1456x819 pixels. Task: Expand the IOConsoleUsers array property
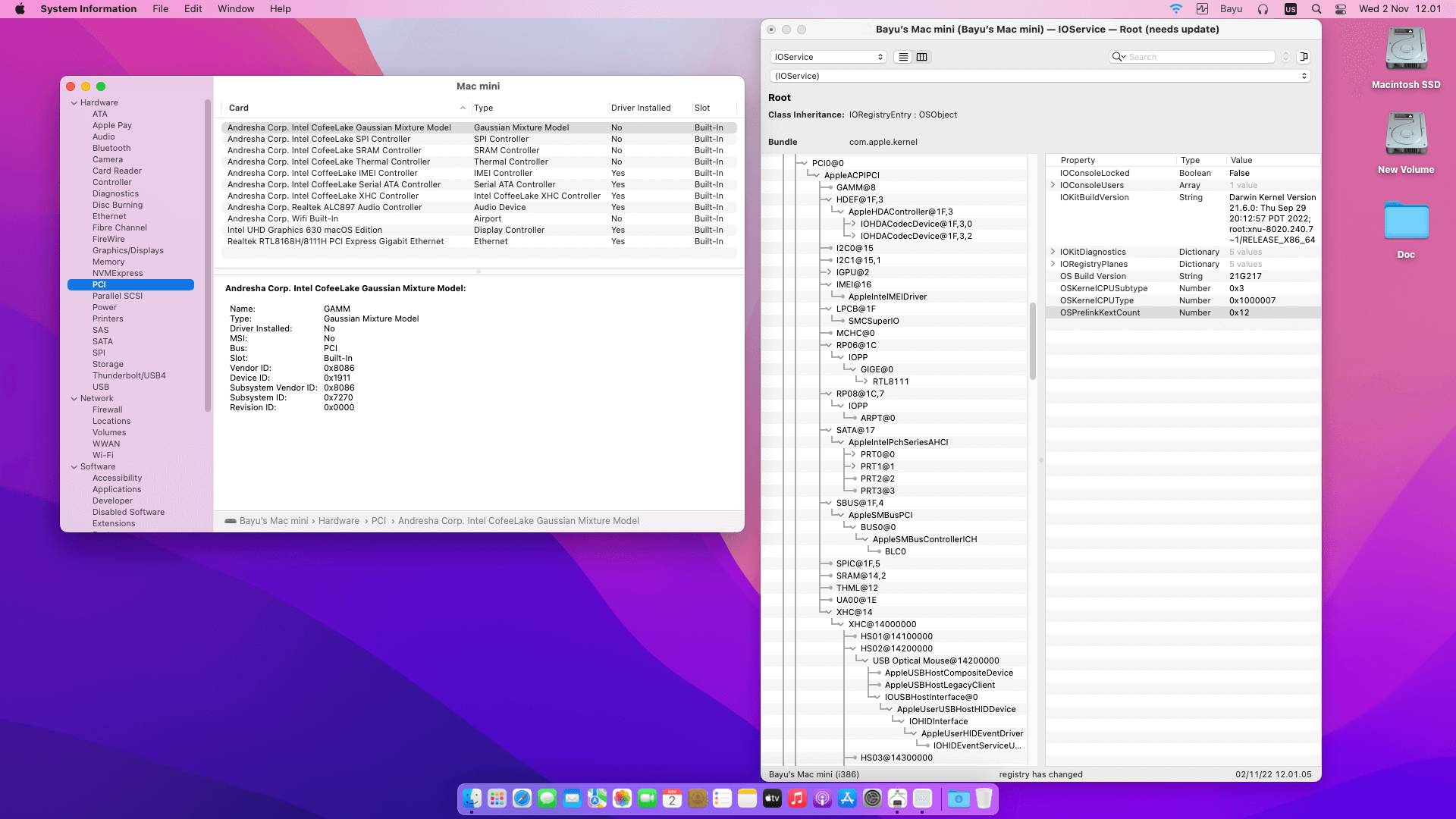pyautogui.click(x=1053, y=185)
